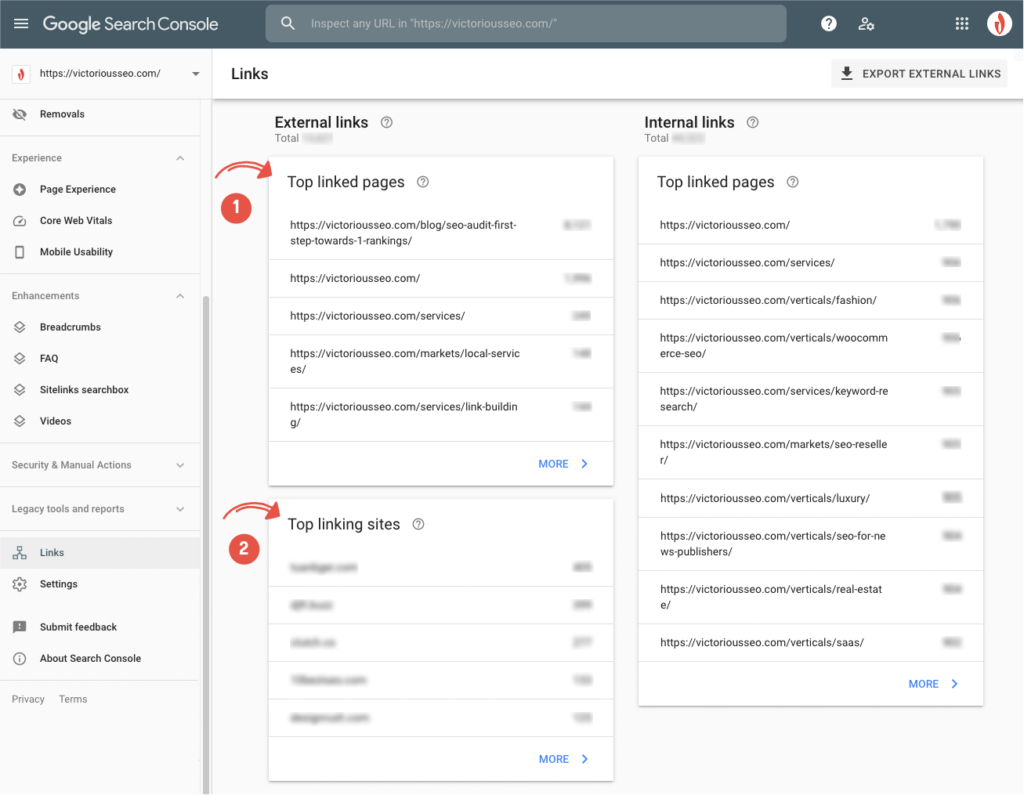Select Mobile Usability in sidebar
1024x795 pixels.
(76, 252)
